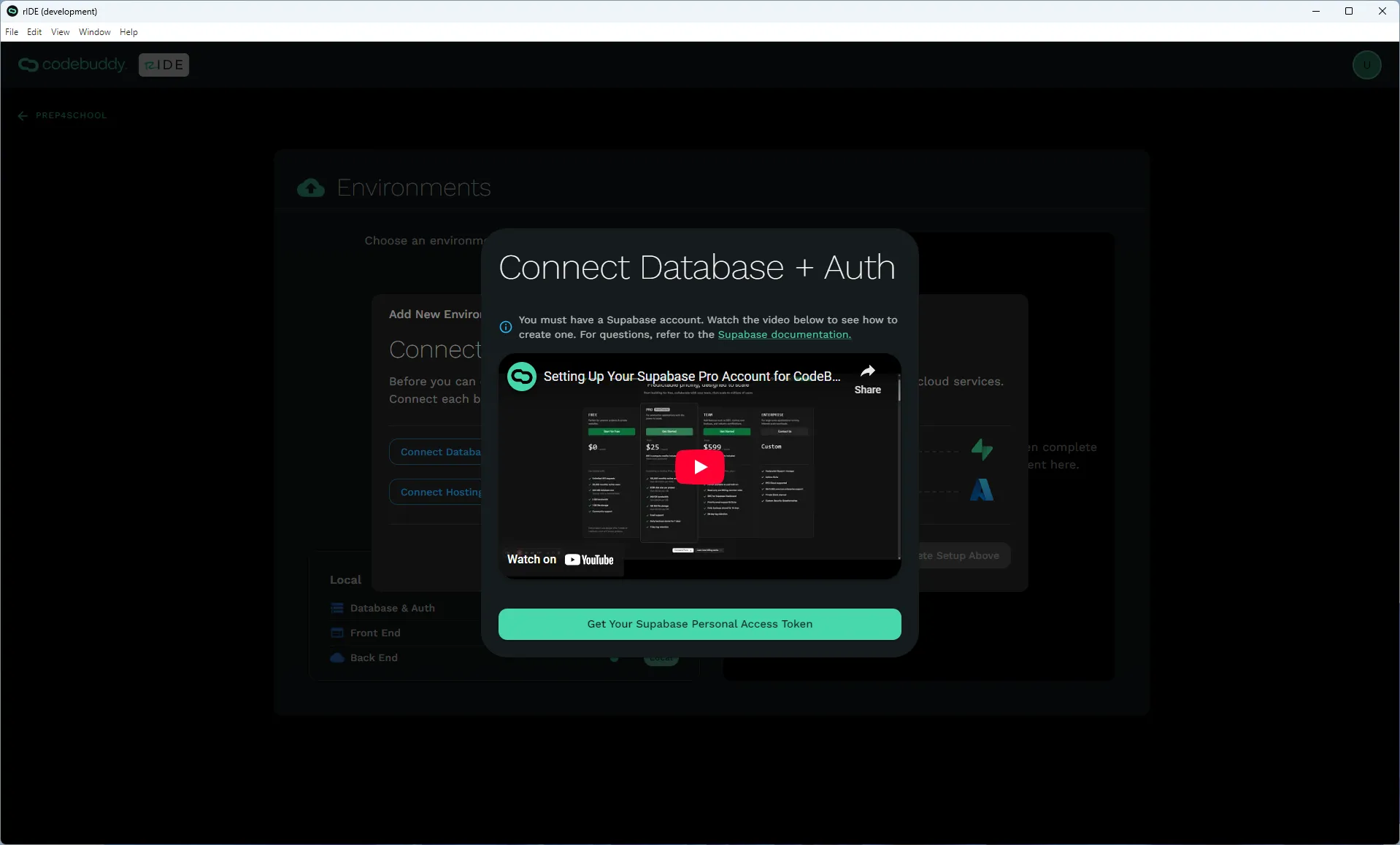Click the 'Environments' page heading
Viewport: 1400px width, 845px height.
pyautogui.click(x=414, y=188)
